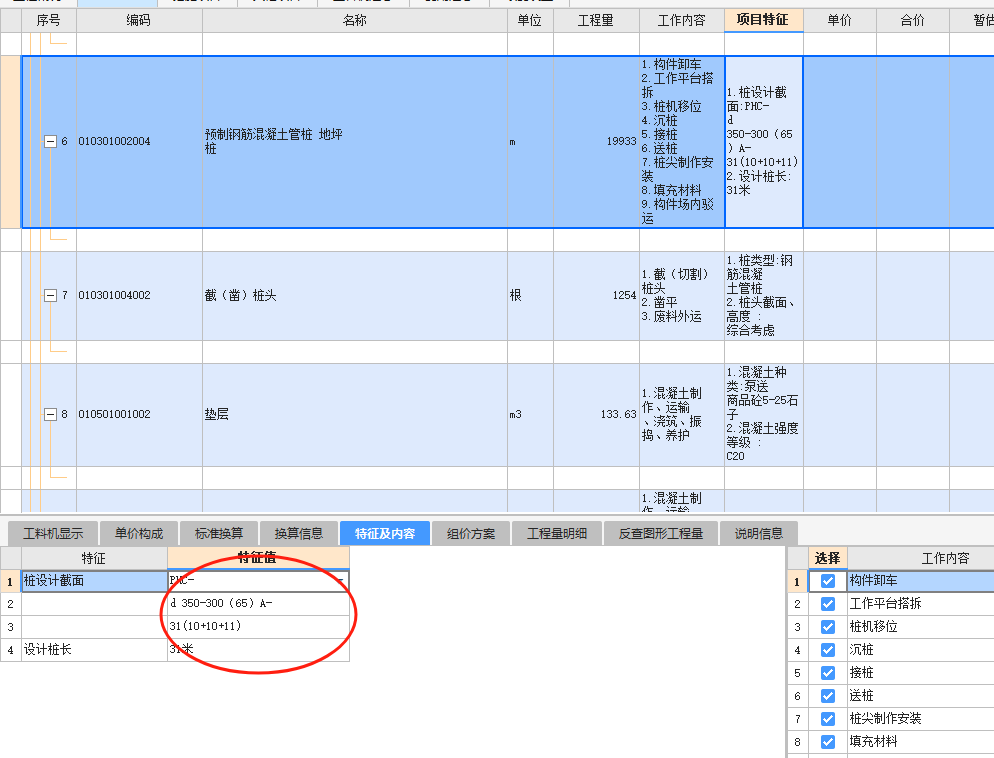This screenshot has width=994, height=758.
Task: Click the 编码 column header
Action: [x=139, y=20]
